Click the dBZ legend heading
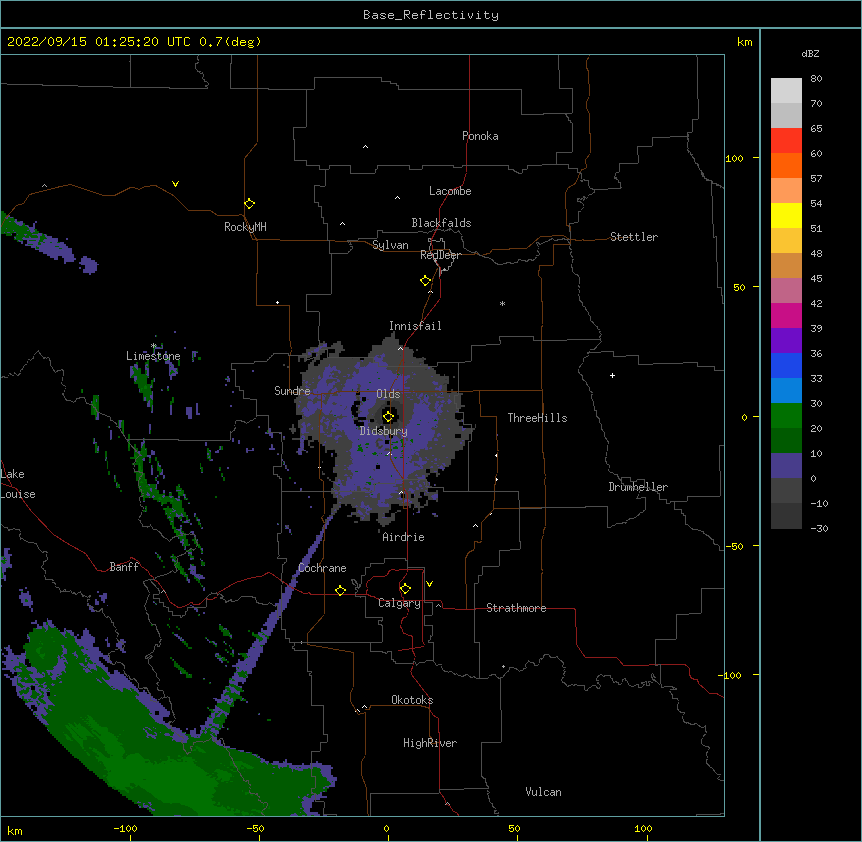Viewport: 862px width, 842px height. 810,53
